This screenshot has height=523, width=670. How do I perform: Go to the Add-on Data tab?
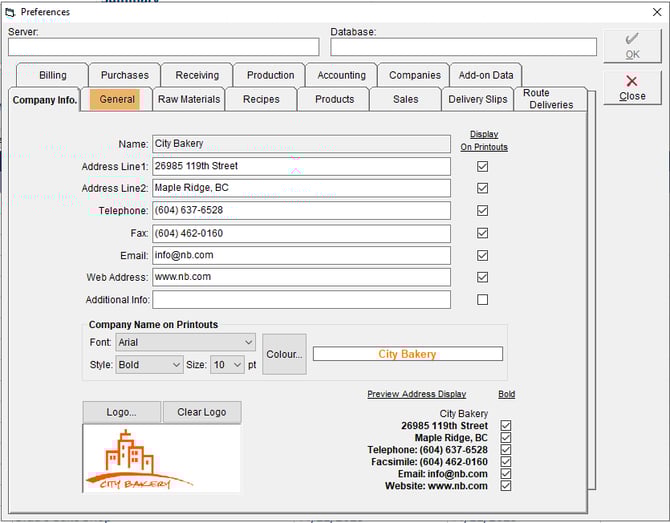(486, 75)
